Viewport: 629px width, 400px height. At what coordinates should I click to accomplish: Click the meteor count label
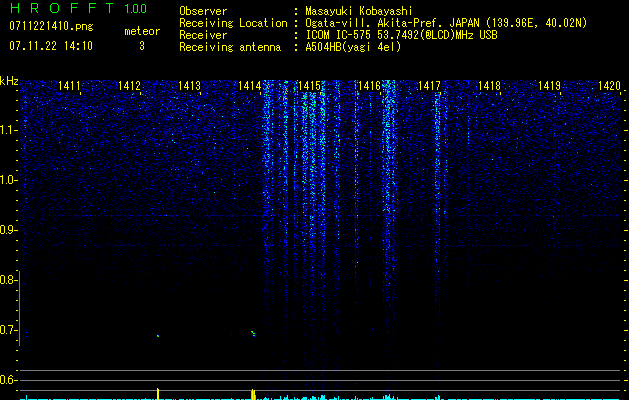tap(142, 31)
